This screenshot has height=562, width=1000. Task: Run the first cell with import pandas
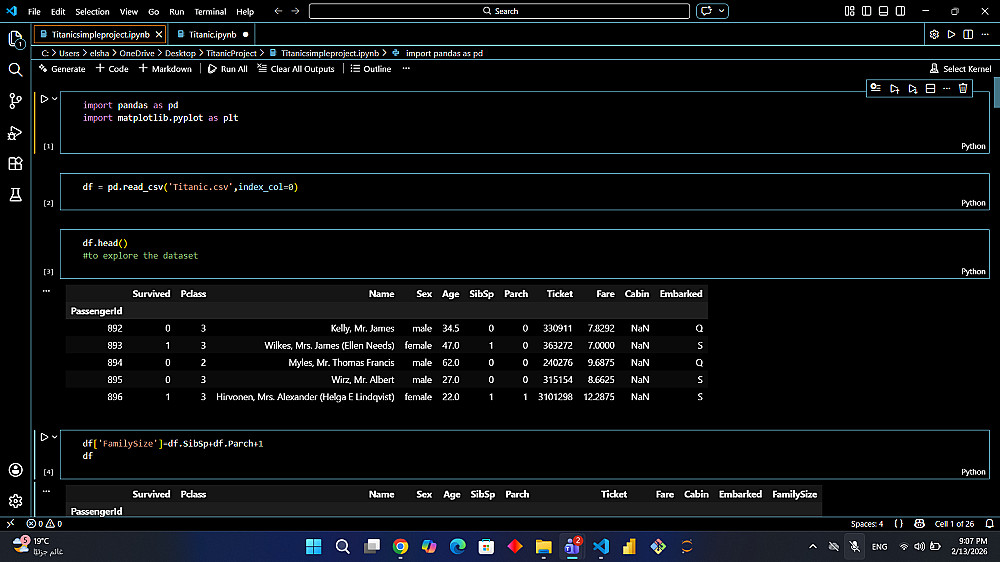[x=44, y=99]
